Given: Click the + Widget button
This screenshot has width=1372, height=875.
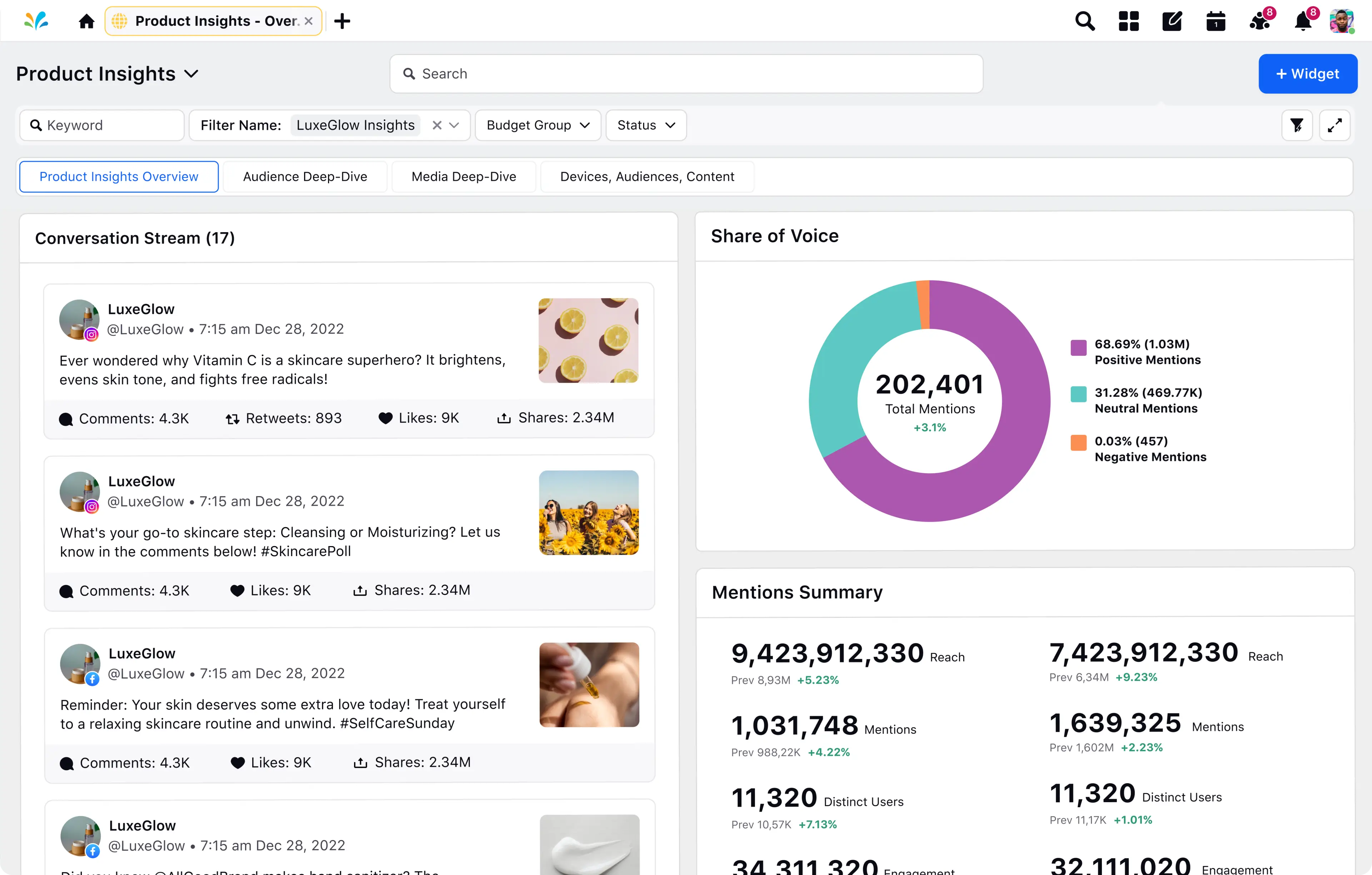Looking at the screenshot, I should click(1307, 73).
